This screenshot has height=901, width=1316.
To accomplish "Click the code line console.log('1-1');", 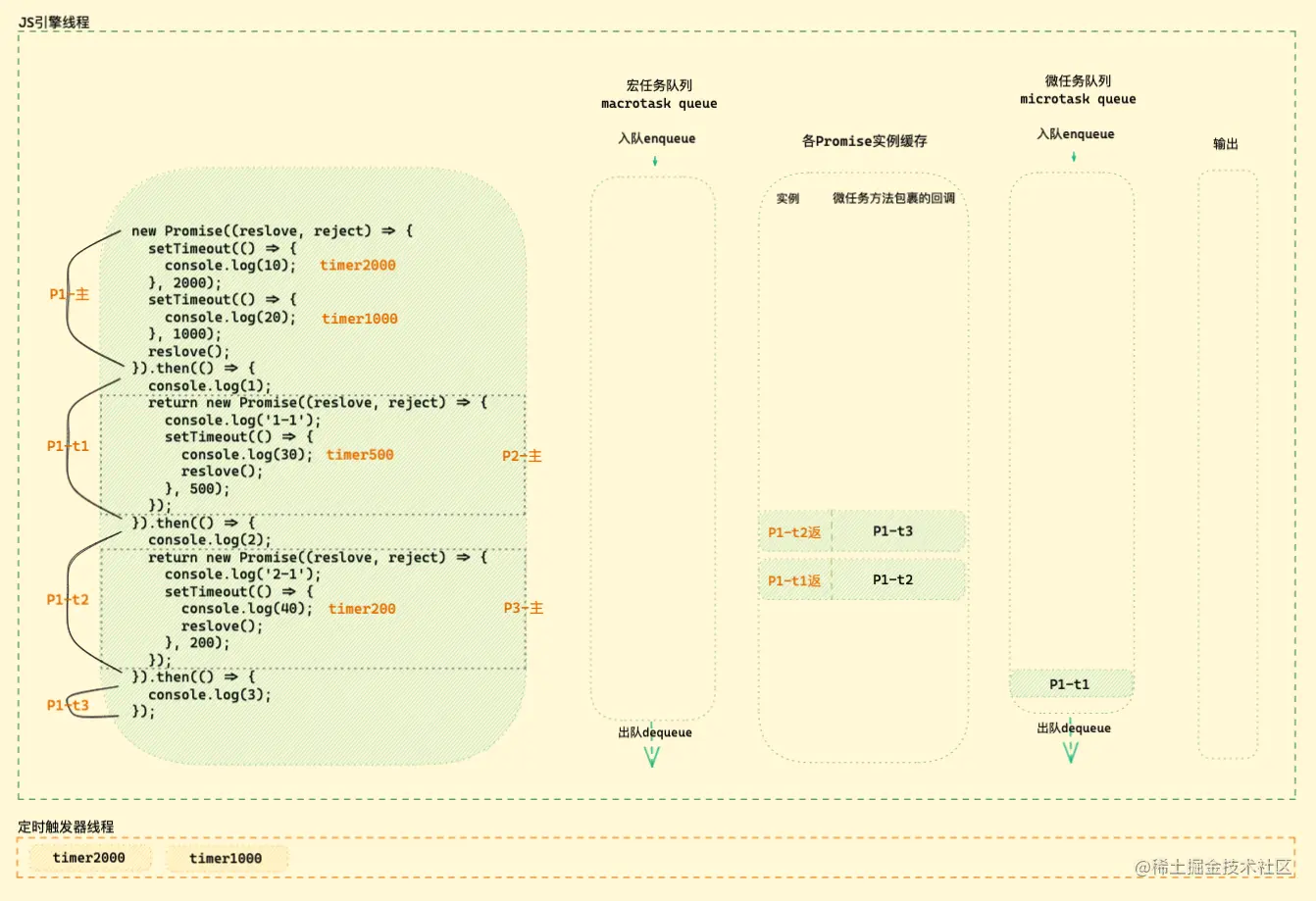I will pos(243,421).
